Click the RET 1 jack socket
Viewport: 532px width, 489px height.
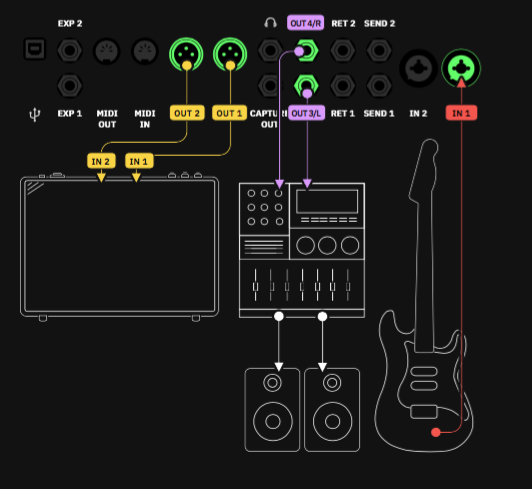tap(343, 86)
